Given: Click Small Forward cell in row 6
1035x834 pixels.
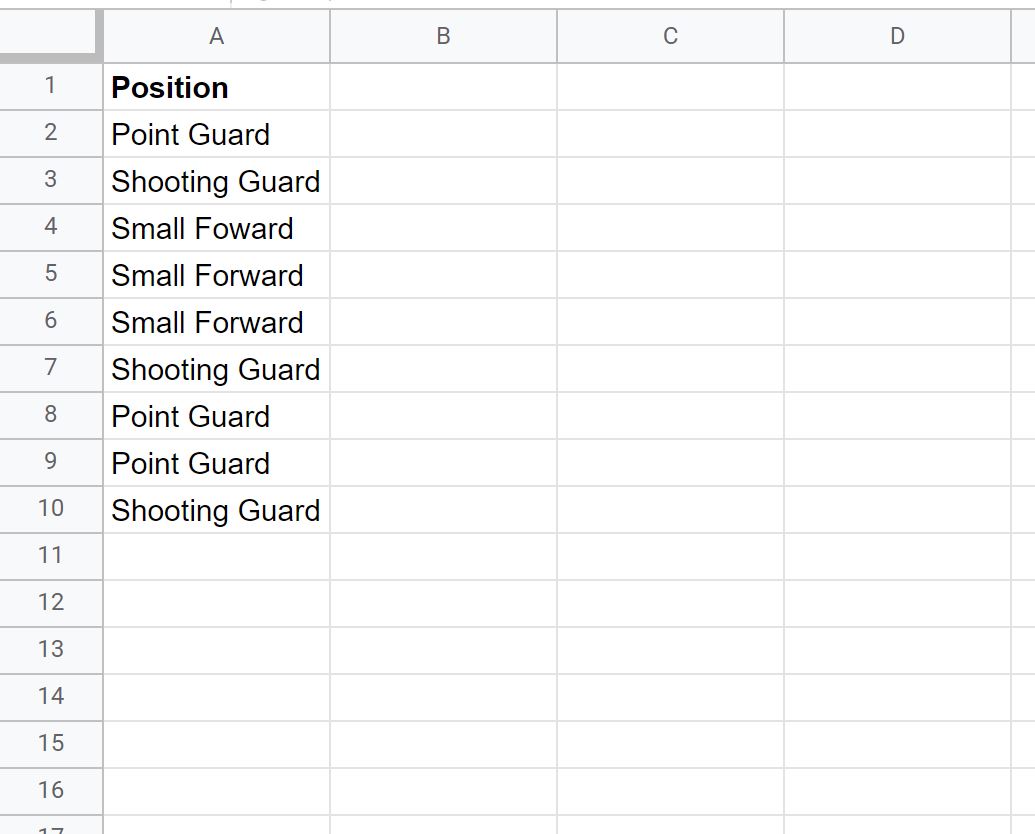Looking at the screenshot, I should pyautogui.click(x=217, y=322).
